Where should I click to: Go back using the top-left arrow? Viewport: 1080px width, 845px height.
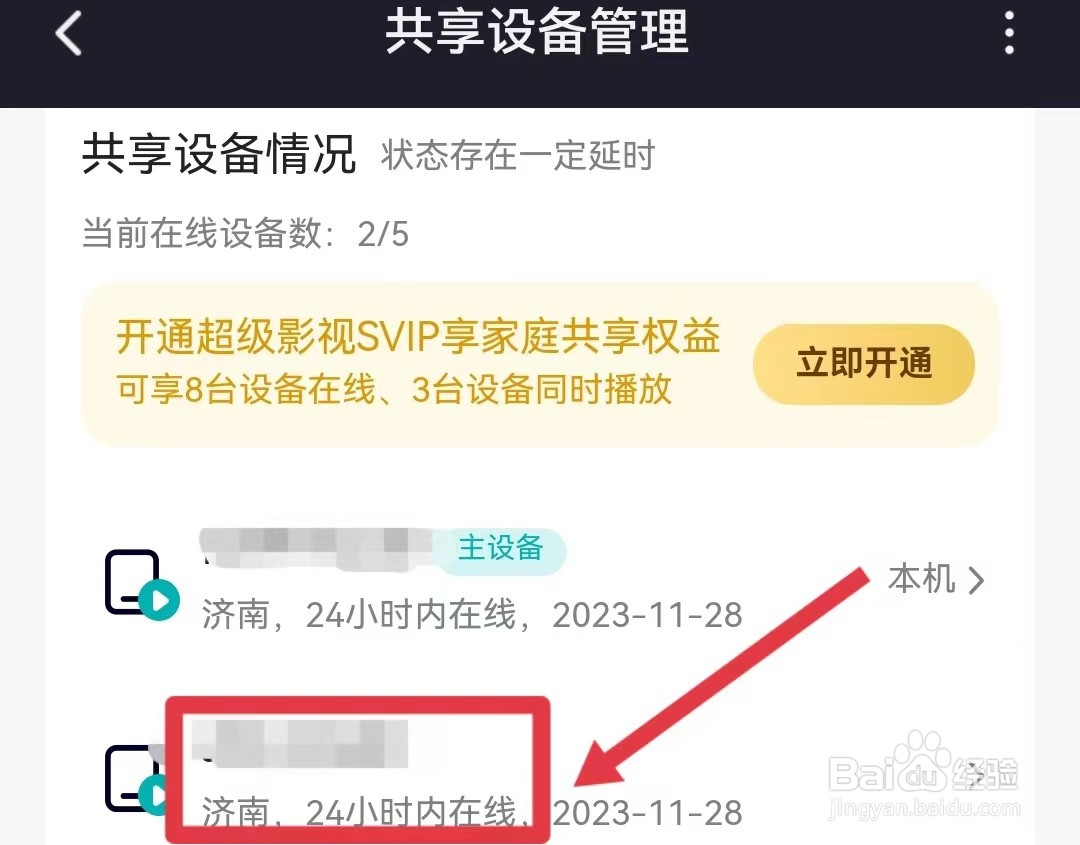[x=68, y=33]
